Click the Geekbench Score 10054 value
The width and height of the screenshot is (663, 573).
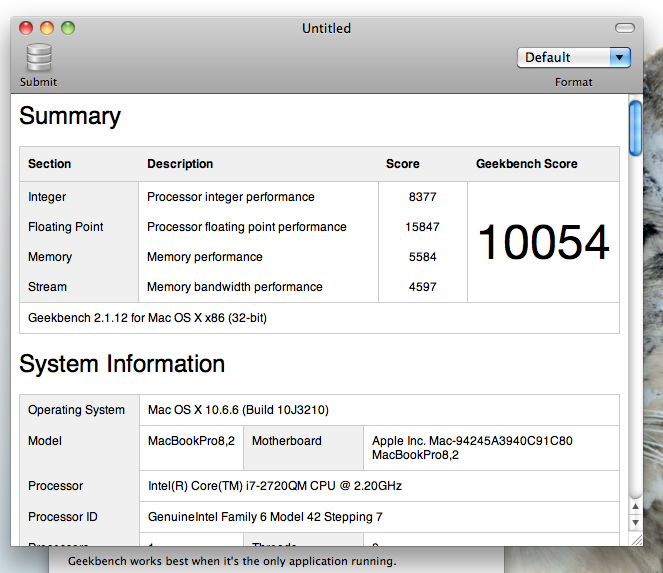click(x=543, y=242)
